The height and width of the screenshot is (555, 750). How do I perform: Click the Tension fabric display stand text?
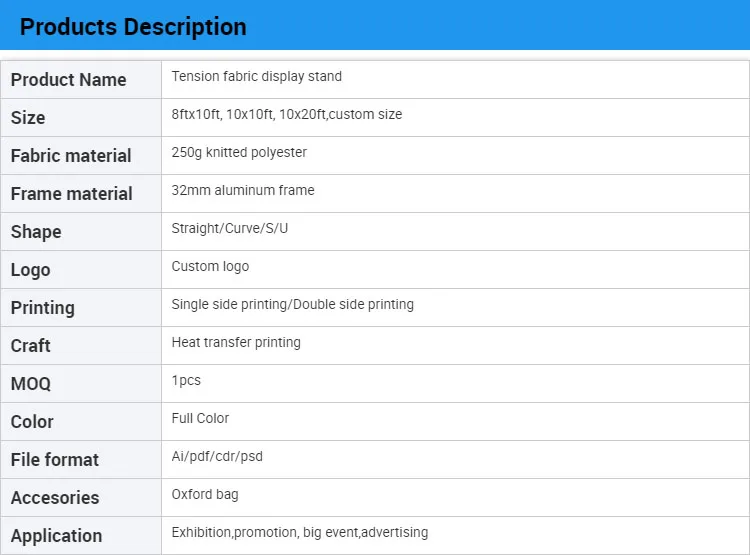point(257,76)
